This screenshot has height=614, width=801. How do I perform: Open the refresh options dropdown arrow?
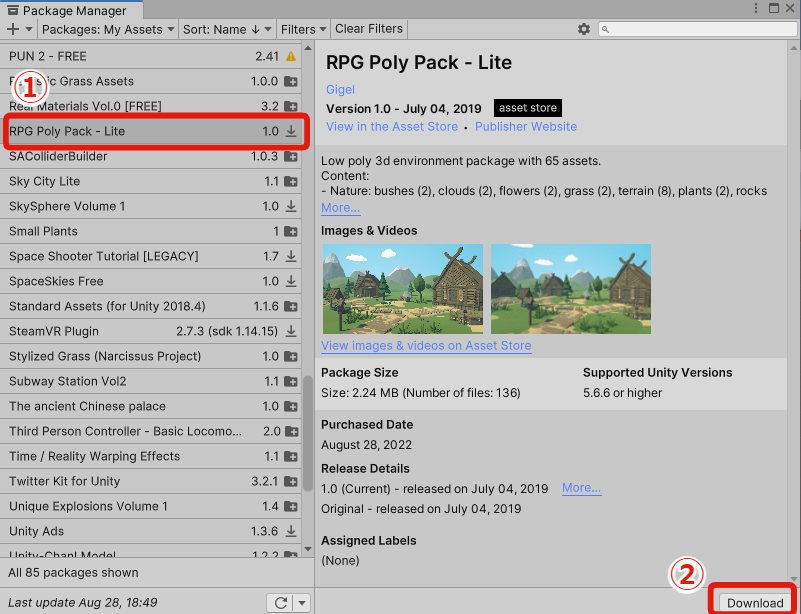click(302, 603)
